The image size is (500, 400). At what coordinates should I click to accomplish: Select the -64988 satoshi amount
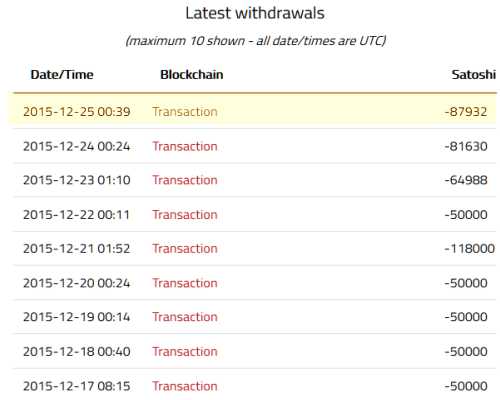point(466,180)
